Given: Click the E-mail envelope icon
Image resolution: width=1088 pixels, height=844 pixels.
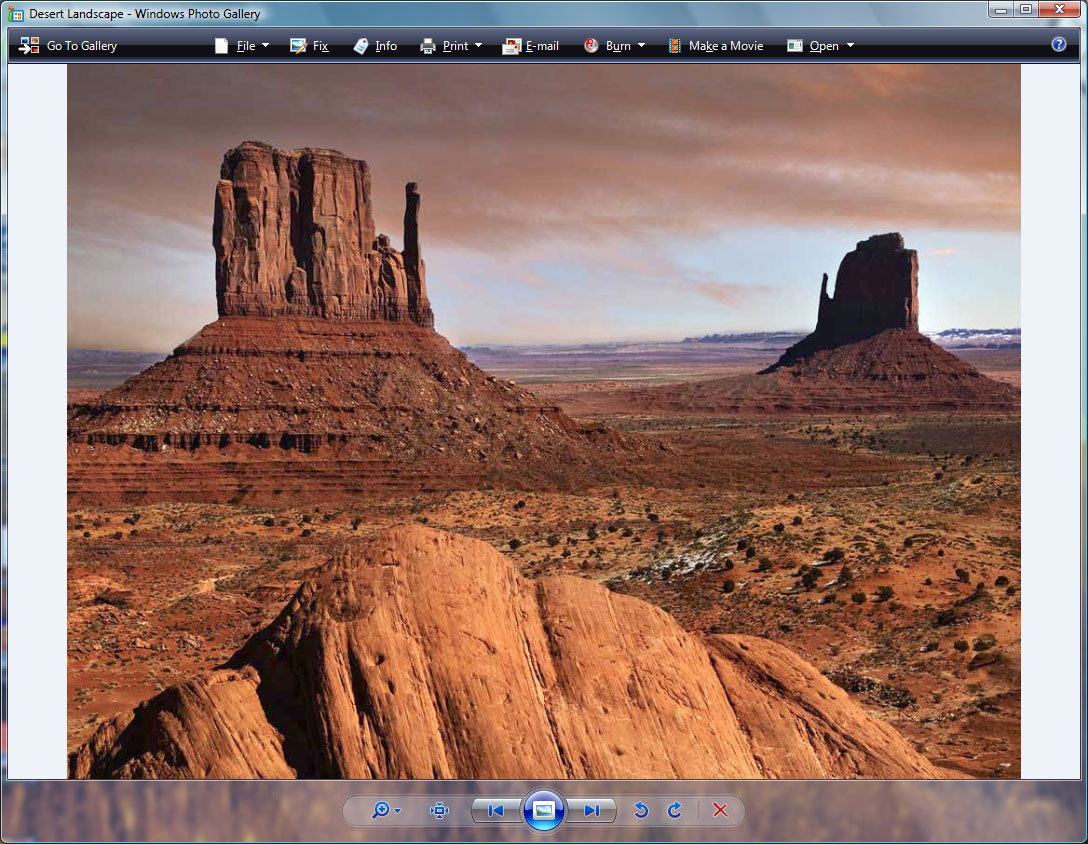Looking at the screenshot, I should 511,46.
